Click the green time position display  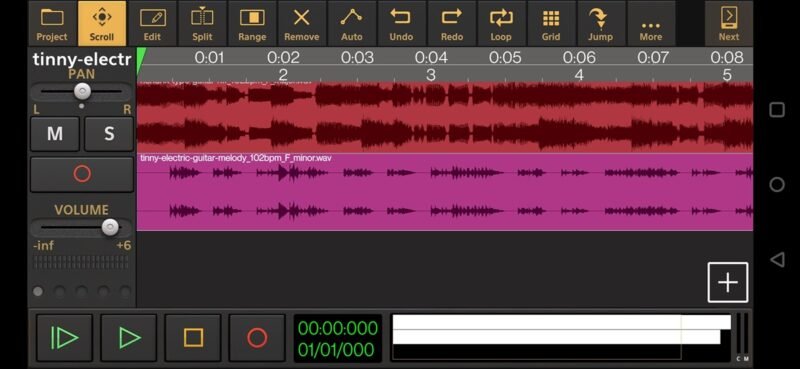pyautogui.click(x=338, y=338)
